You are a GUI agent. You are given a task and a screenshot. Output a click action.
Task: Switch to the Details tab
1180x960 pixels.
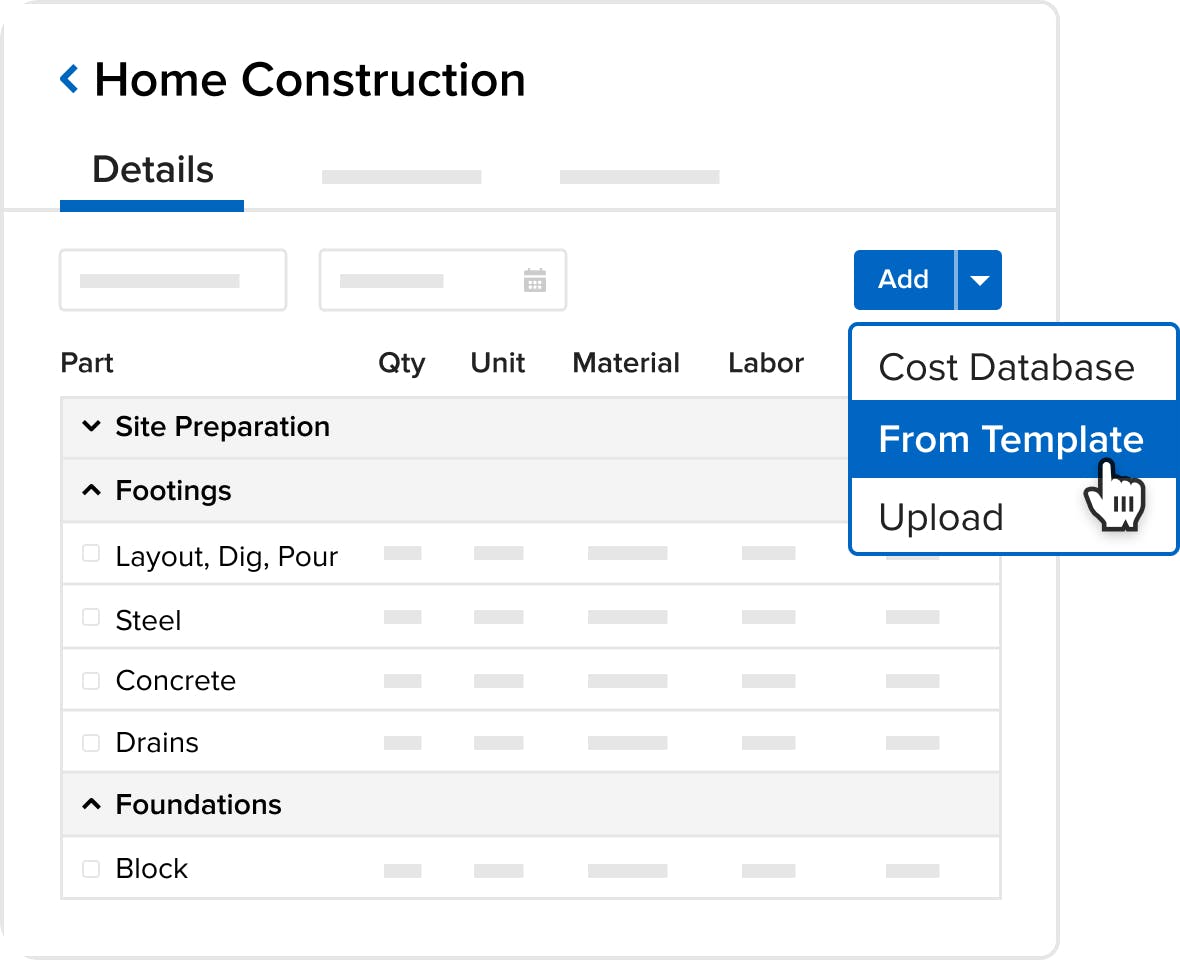click(x=152, y=170)
